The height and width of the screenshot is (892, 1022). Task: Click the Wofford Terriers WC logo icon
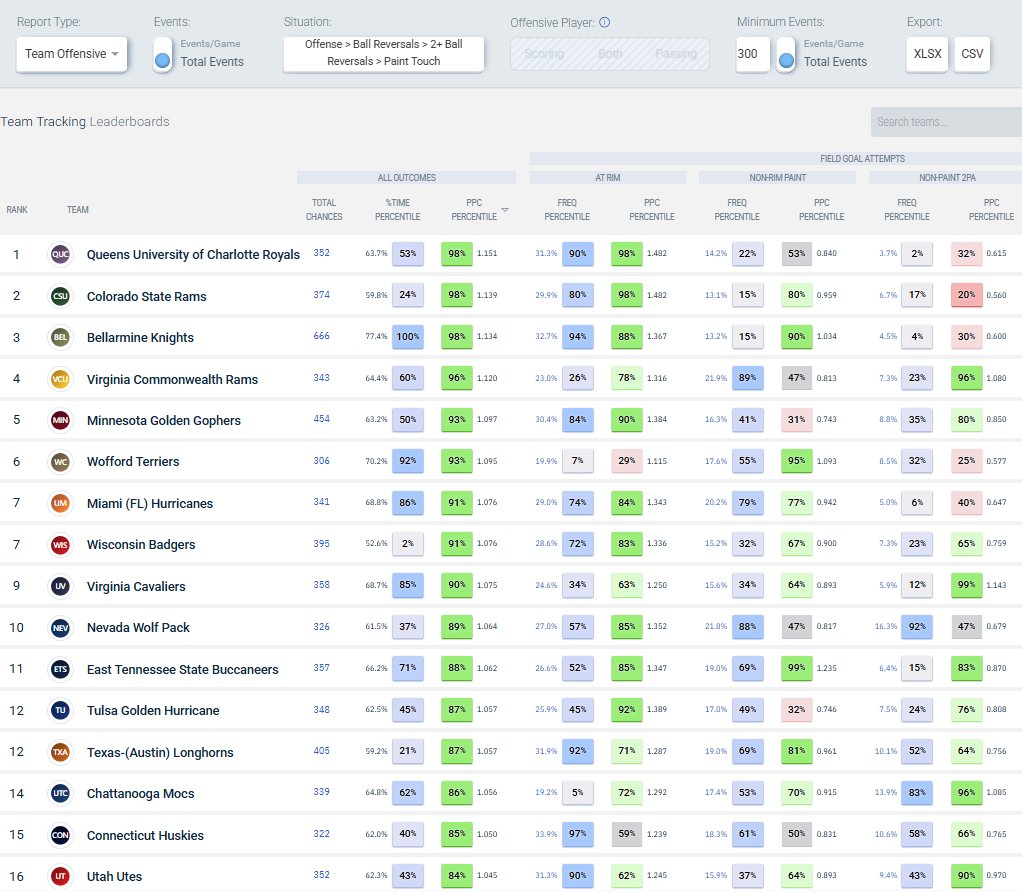click(61, 461)
